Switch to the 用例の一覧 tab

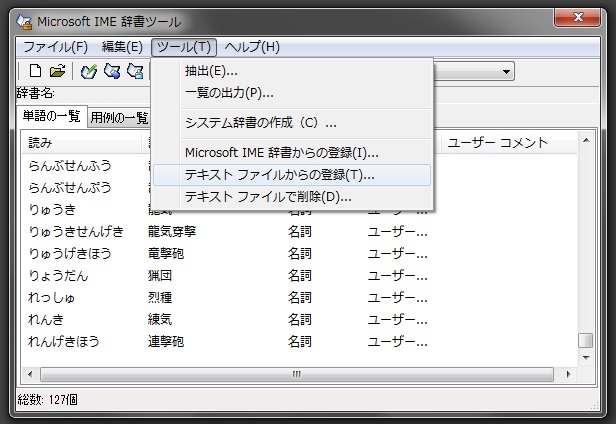click(119, 117)
